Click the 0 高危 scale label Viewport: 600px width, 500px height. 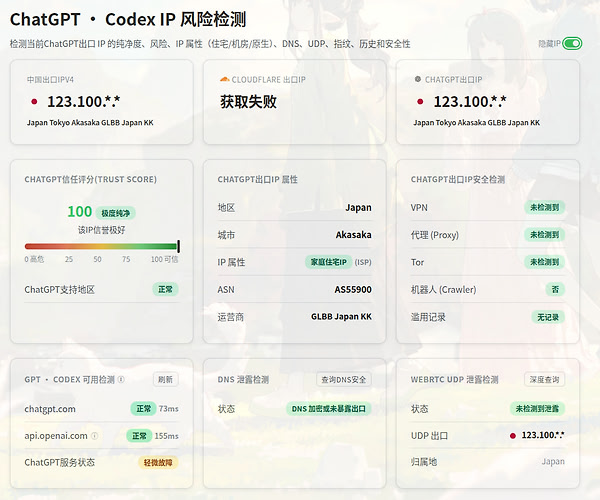[x=34, y=259]
